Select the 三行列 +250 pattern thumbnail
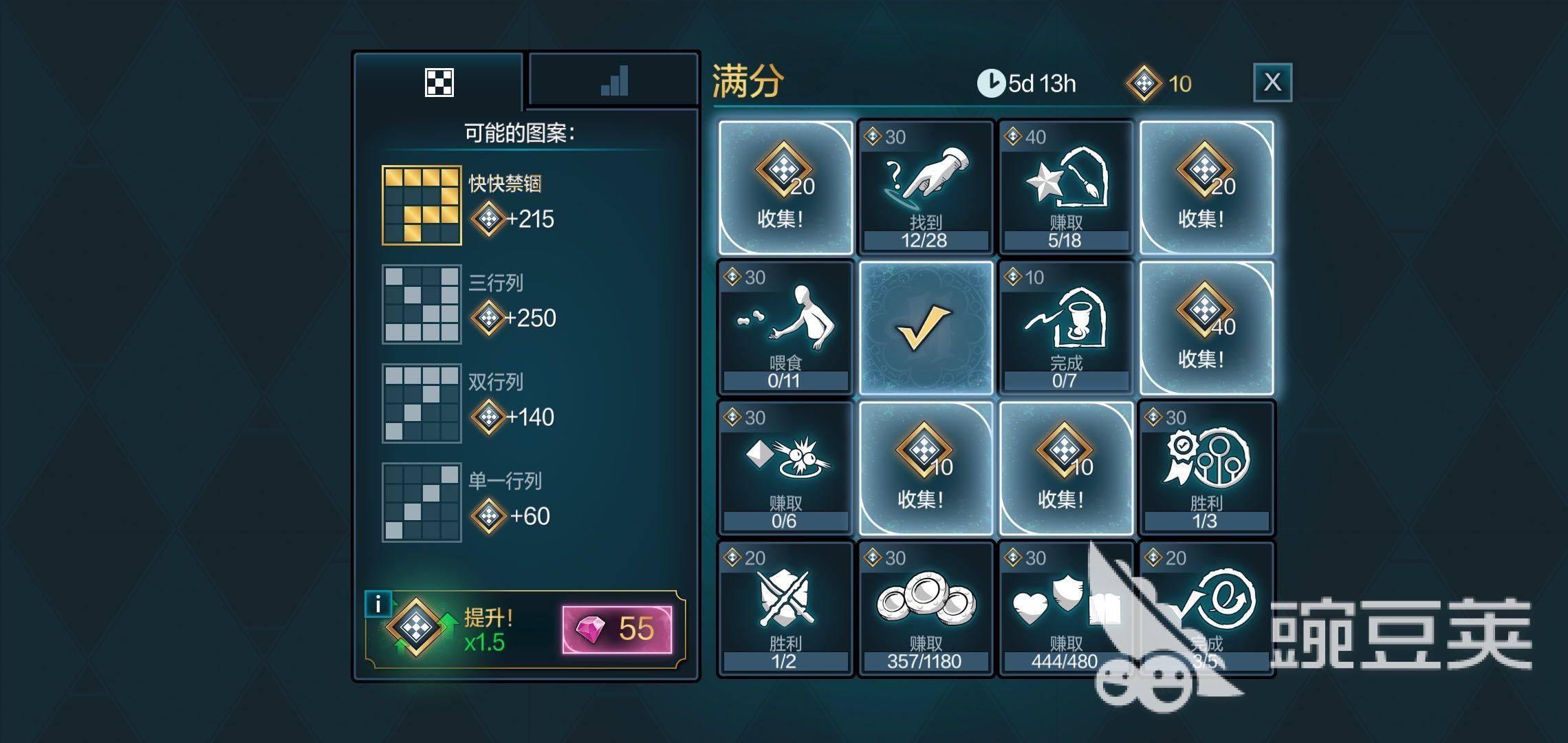Viewport: 1568px width, 743px height. tap(422, 304)
